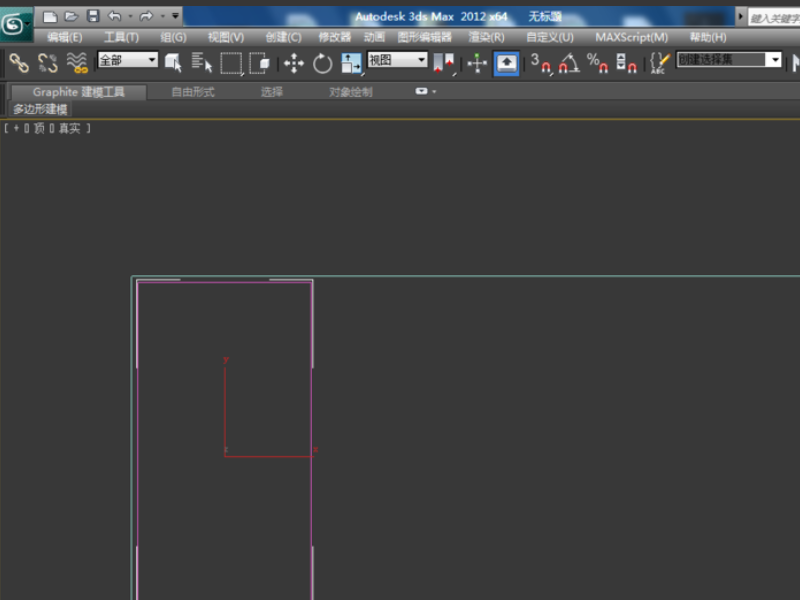Viewport: 800px width, 600px height.
Task: Open the 视图(V) menu
Action: tap(226, 37)
